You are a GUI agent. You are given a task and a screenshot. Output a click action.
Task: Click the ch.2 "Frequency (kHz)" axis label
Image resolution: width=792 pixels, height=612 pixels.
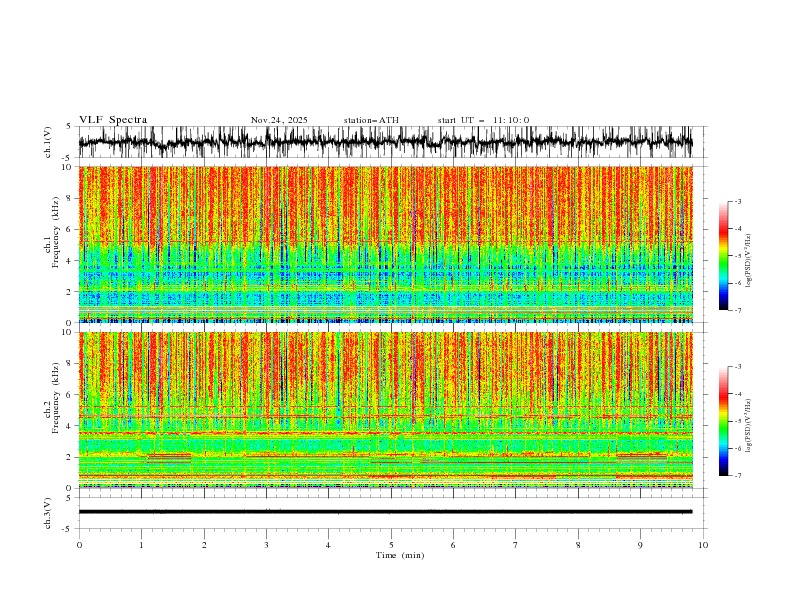pyautogui.click(x=55, y=398)
